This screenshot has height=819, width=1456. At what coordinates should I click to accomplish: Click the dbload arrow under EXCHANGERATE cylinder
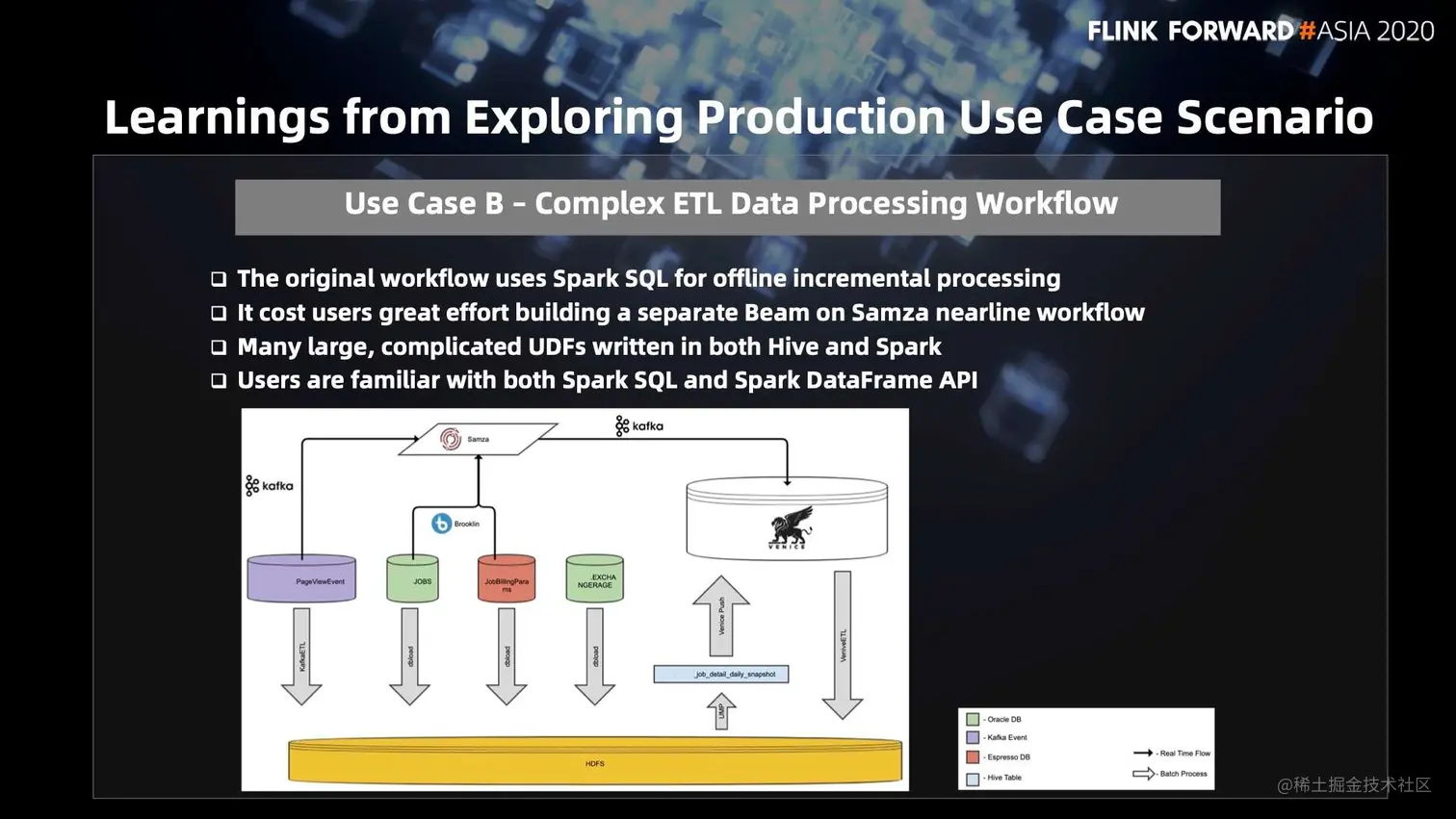pyautogui.click(x=595, y=656)
